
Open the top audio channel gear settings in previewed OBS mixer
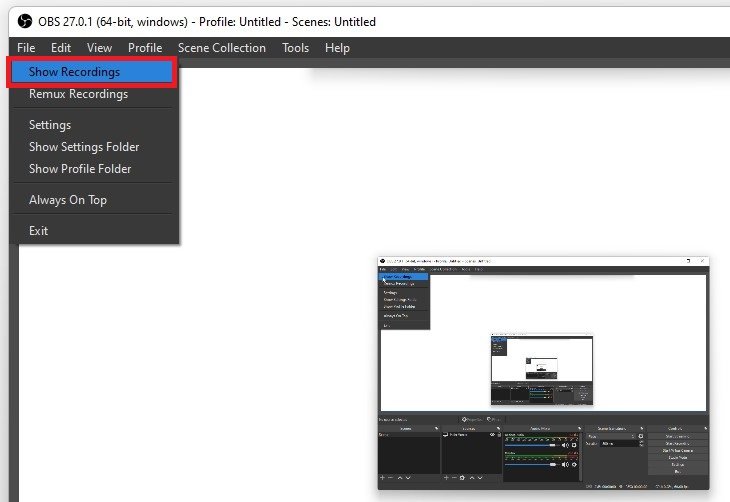[x=574, y=445]
